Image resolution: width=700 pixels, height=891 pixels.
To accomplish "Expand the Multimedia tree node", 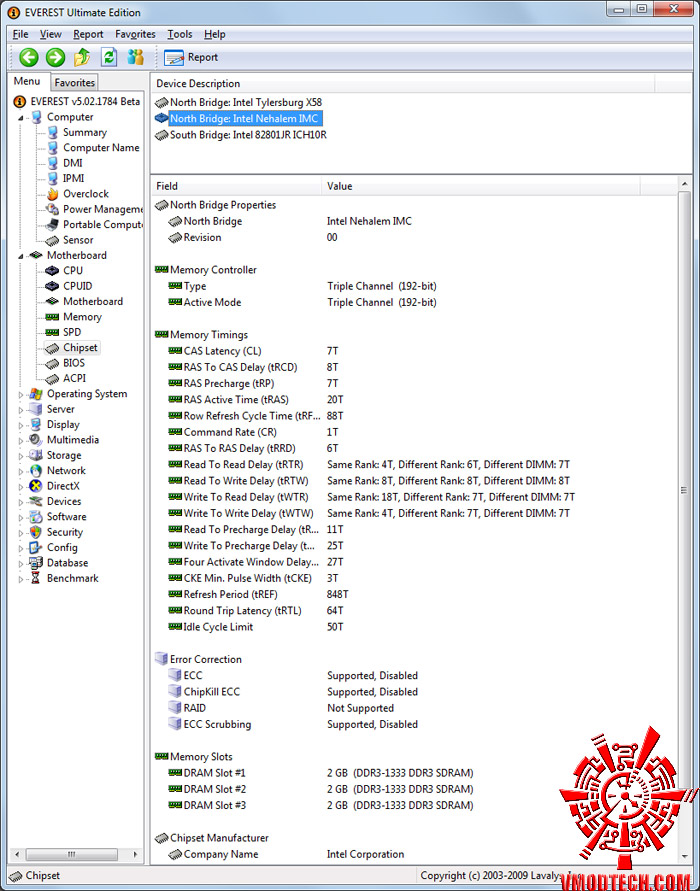I will point(21,440).
